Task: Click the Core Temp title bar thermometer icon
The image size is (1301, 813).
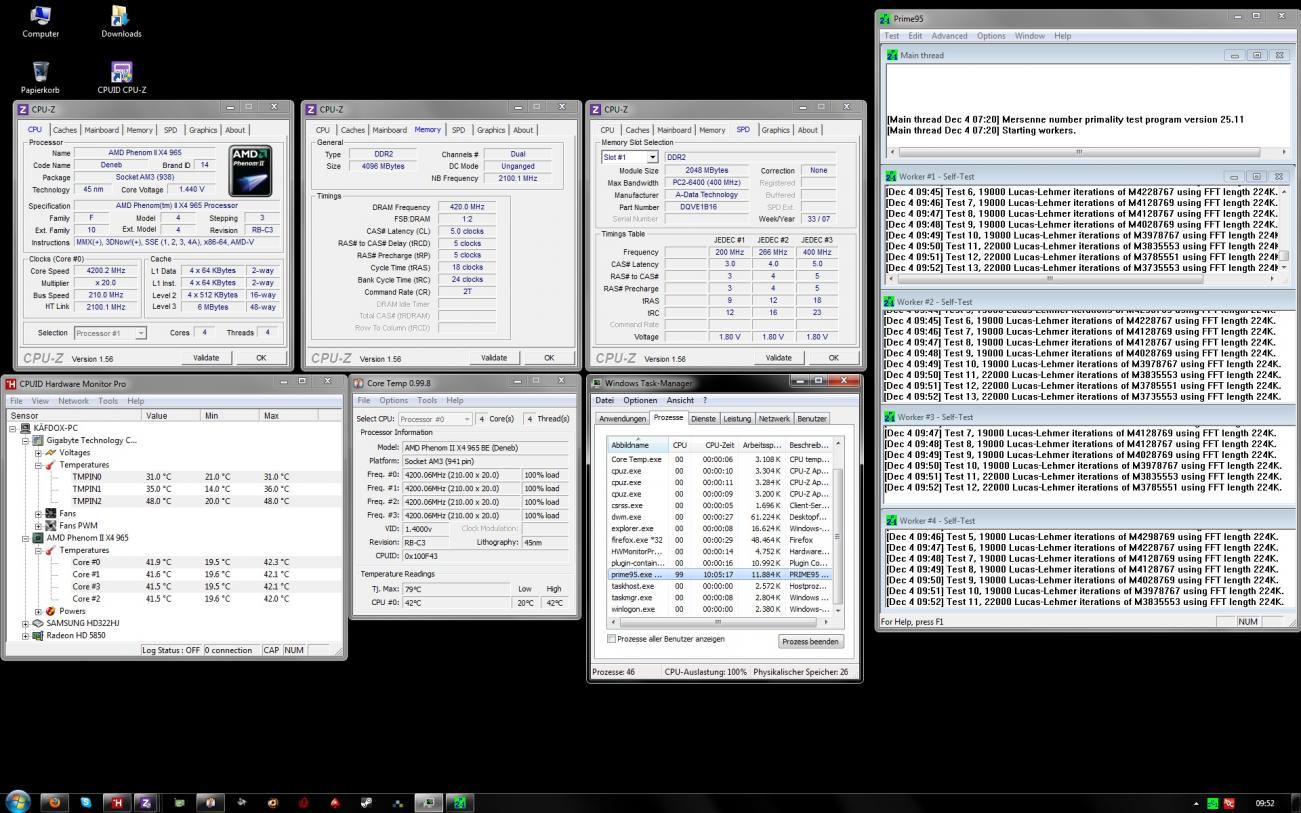Action: [x=359, y=383]
